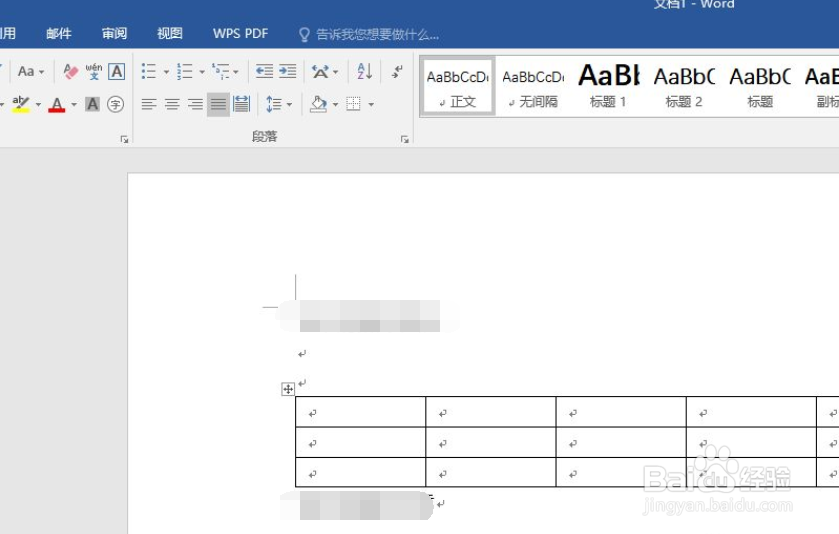The width and height of the screenshot is (839, 534).
Task: Apply 标题 1 Heading 1 style
Action: [x=608, y=86]
